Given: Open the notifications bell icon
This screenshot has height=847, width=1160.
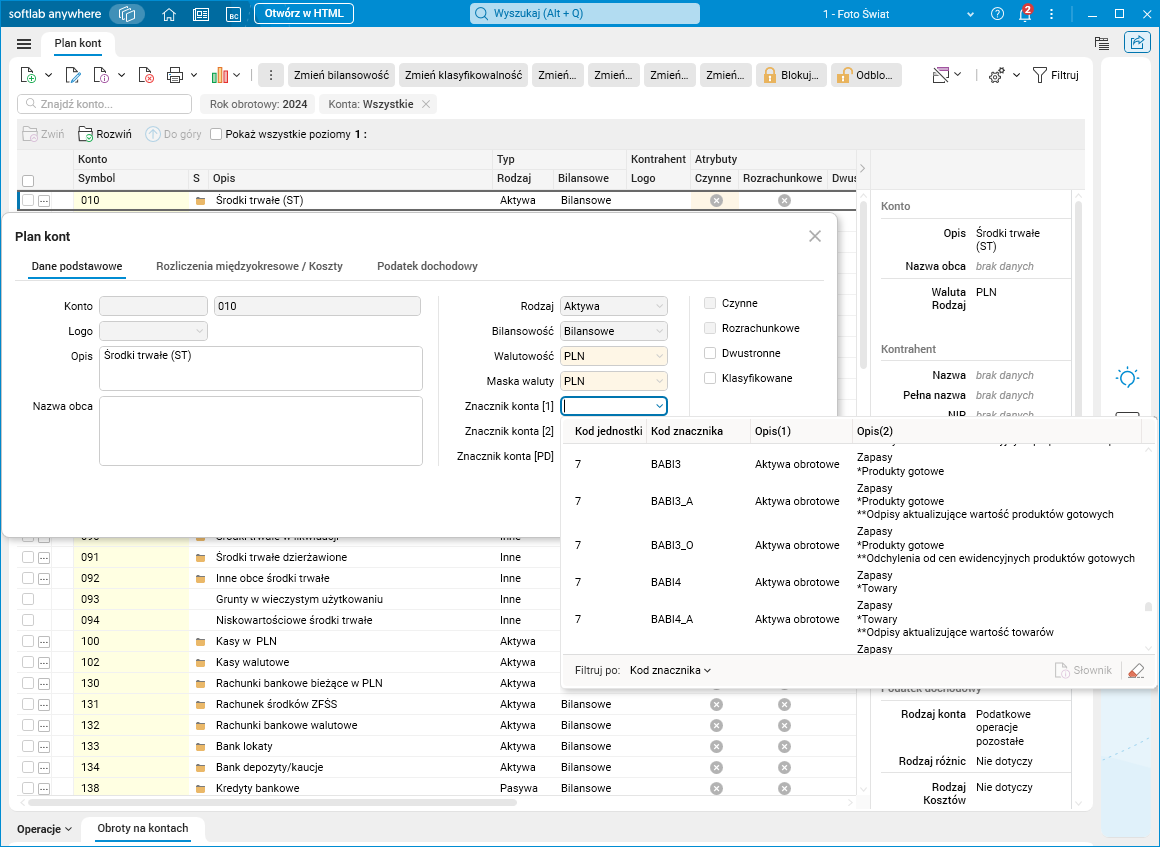Looking at the screenshot, I should pyautogui.click(x=1024, y=14).
